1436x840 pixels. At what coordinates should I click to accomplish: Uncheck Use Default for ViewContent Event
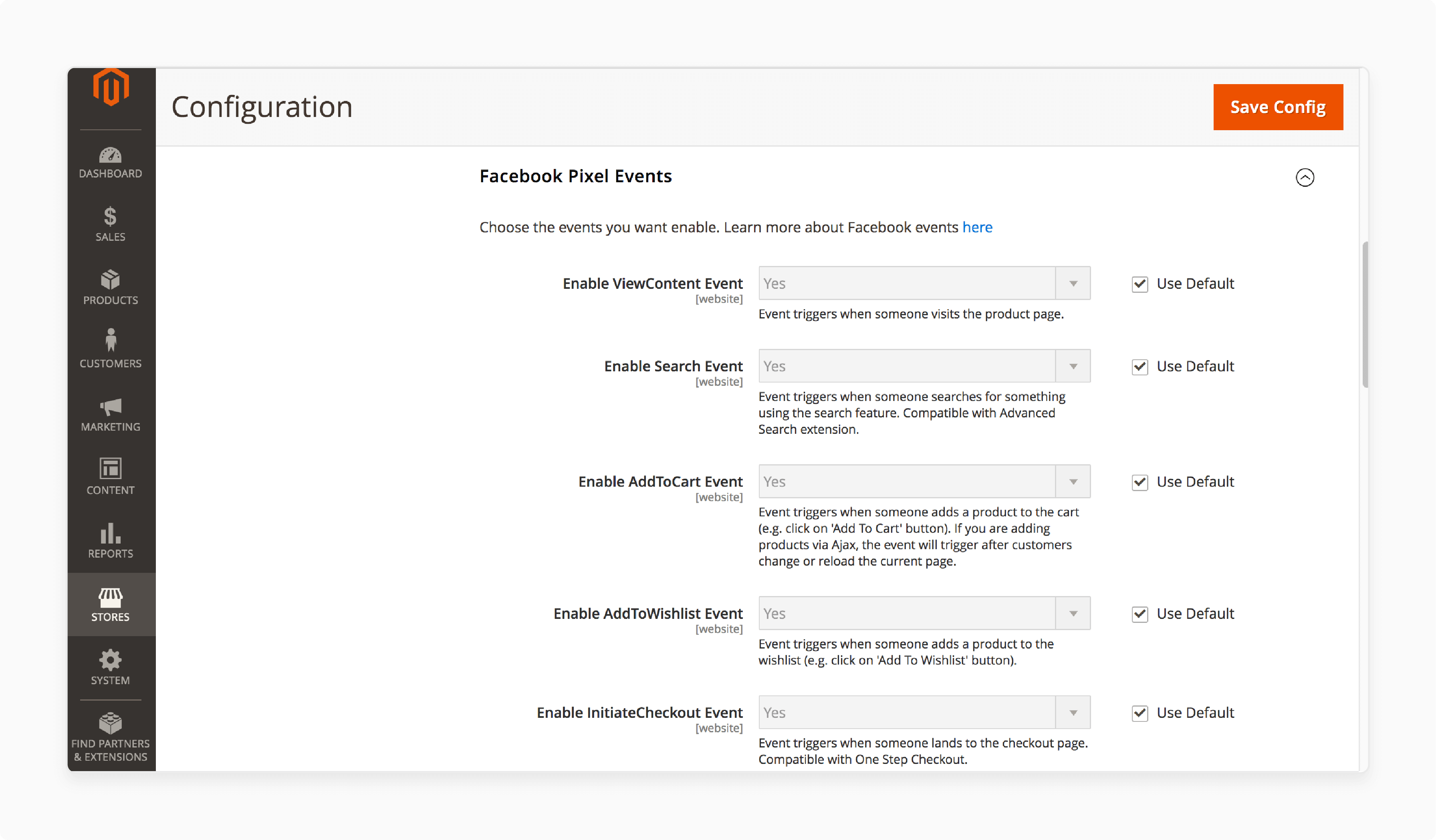[x=1140, y=284]
